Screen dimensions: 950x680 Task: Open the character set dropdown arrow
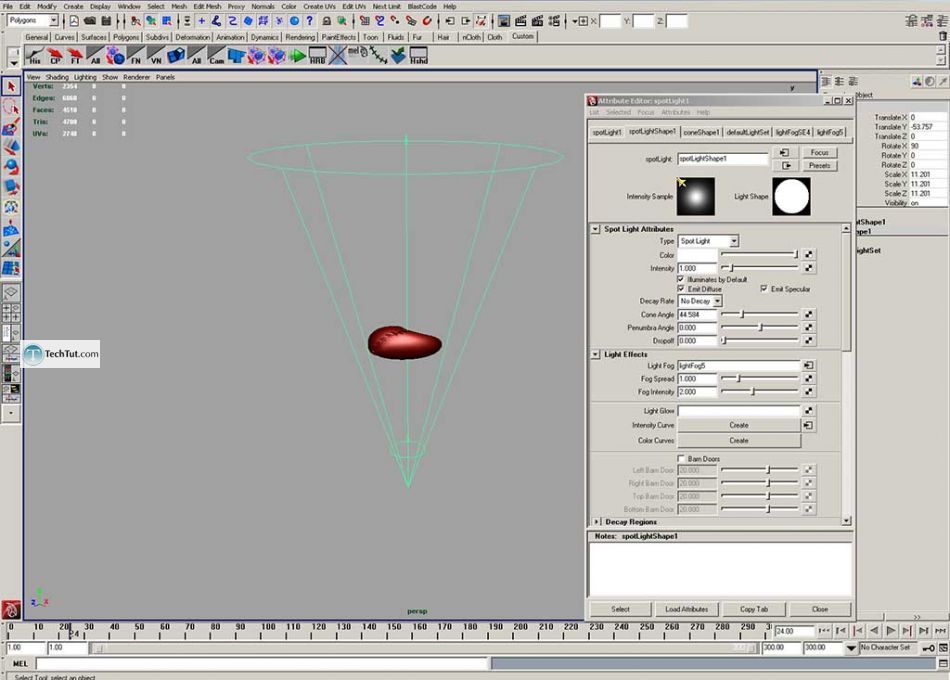tap(851, 648)
